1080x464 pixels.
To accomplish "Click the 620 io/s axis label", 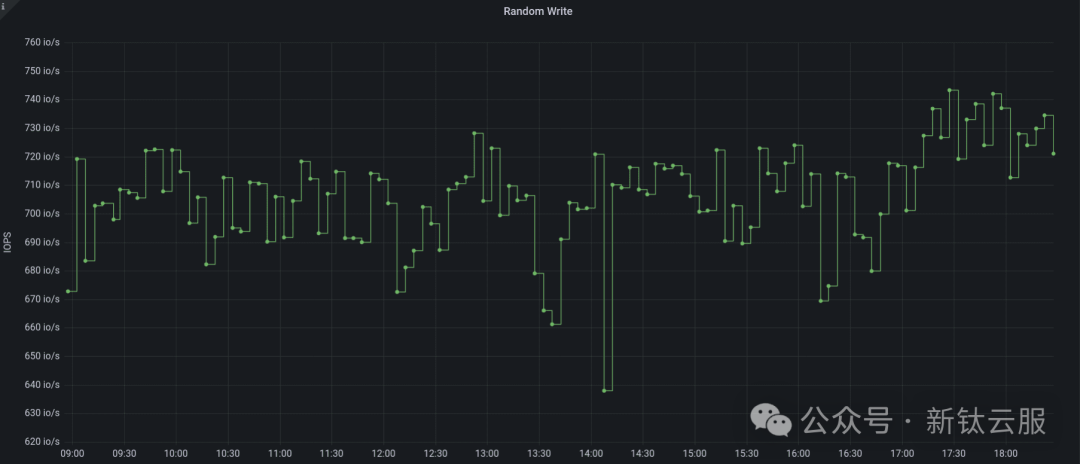I will [42, 442].
